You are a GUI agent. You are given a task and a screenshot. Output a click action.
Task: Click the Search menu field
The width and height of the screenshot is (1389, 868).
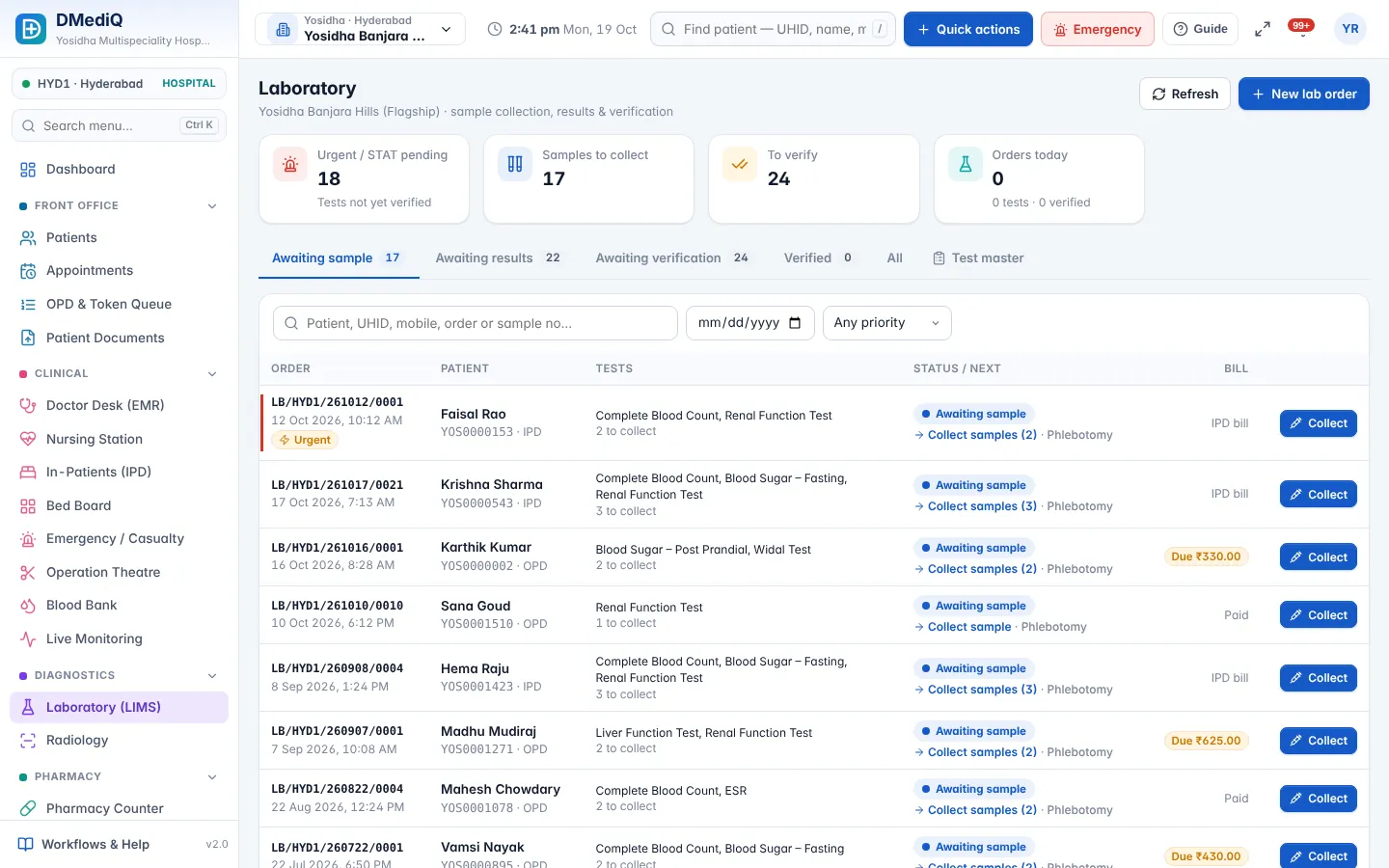tap(119, 125)
